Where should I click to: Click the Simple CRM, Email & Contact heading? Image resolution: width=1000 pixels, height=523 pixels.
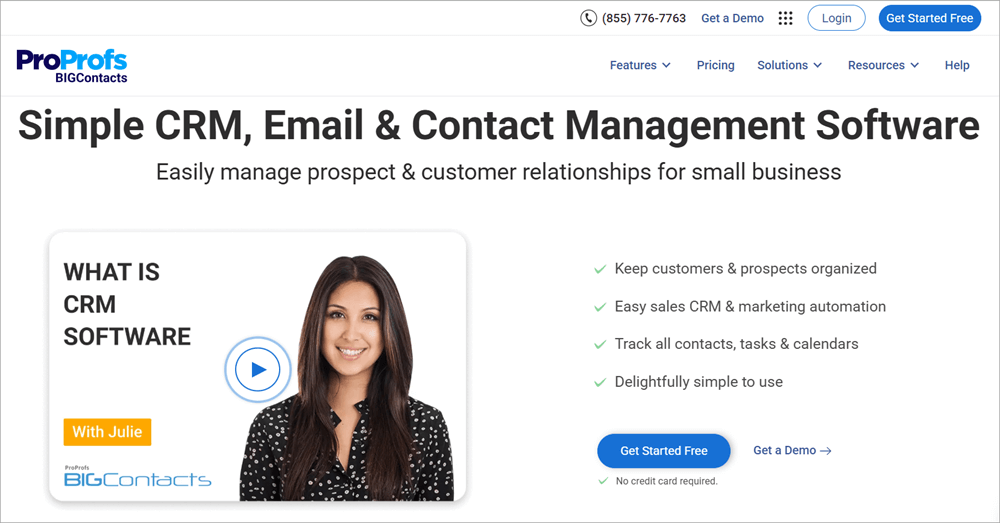499,125
